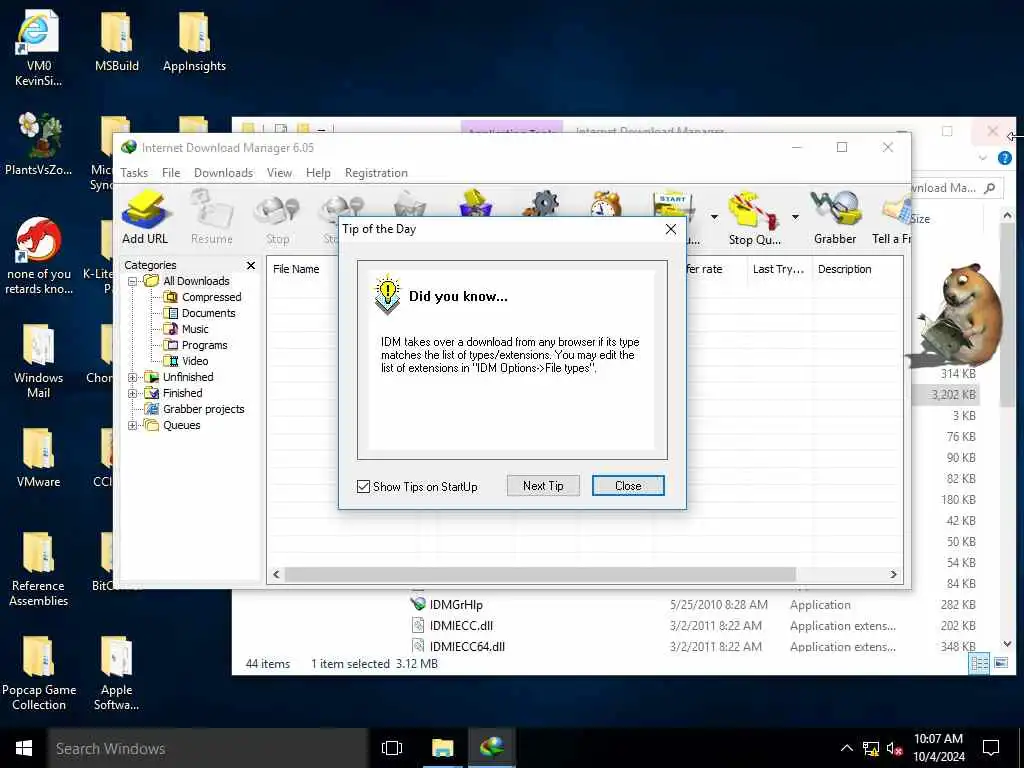Click the Options gear icon in IDM toolbar

pyautogui.click(x=541, y=203)
